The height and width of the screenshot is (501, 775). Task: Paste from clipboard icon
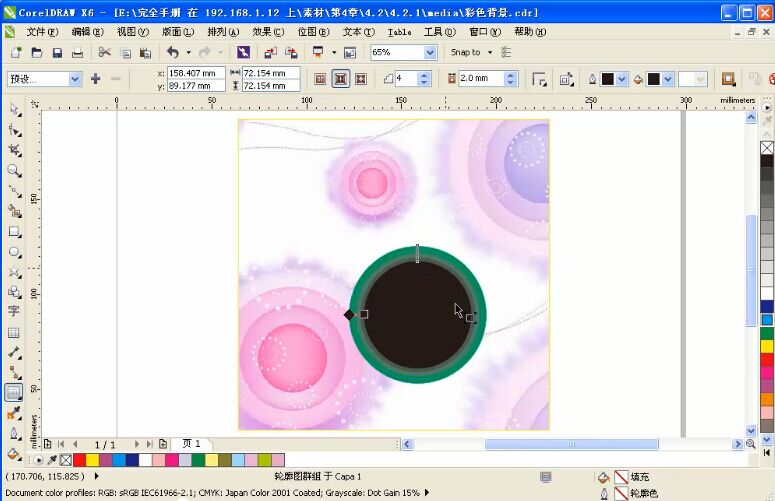tap(145, 53)
